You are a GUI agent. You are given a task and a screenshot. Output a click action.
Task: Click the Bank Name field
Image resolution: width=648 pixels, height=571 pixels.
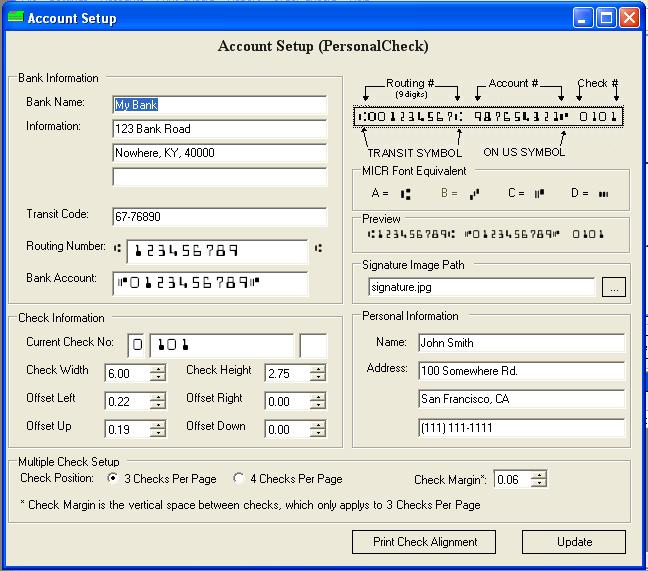[x=220, y=105]
